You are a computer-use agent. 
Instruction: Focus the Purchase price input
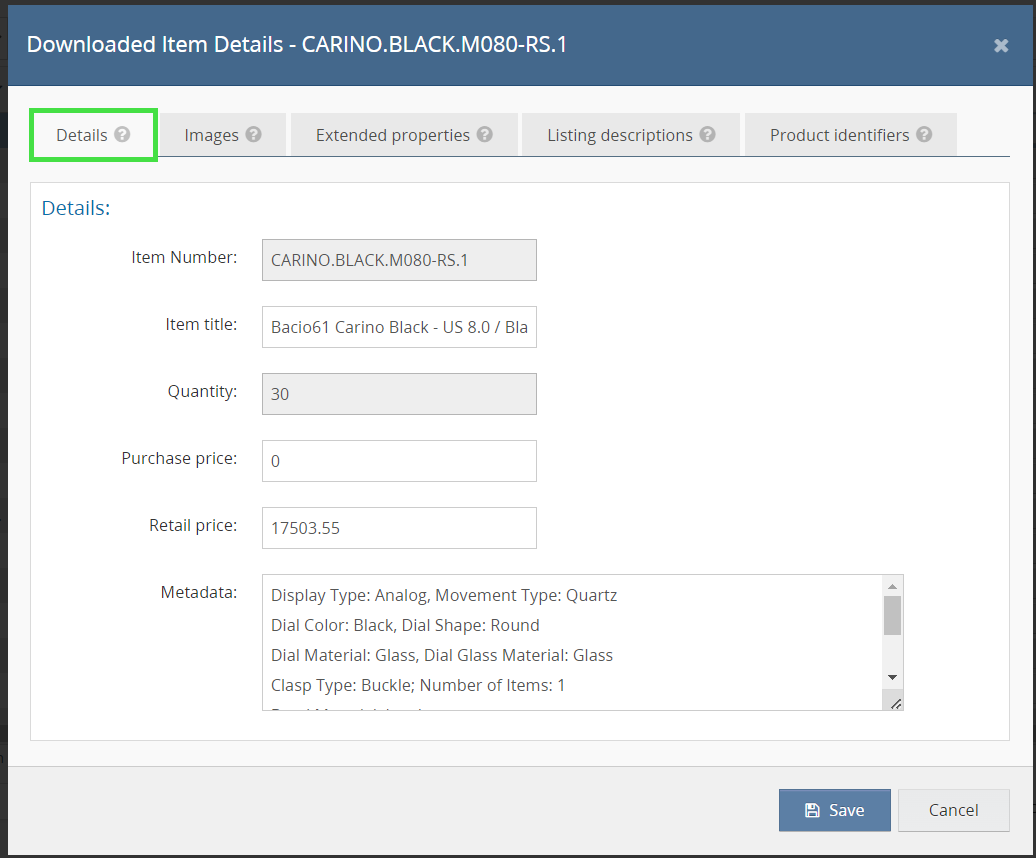point(399,461)
